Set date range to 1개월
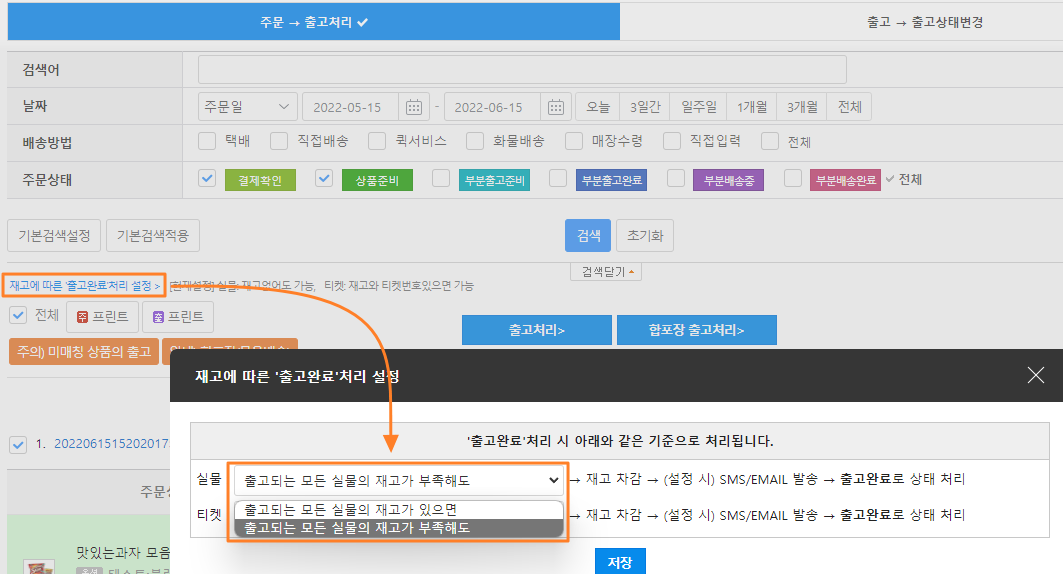This screenshot has height=574, width=1063. point(752,107)
